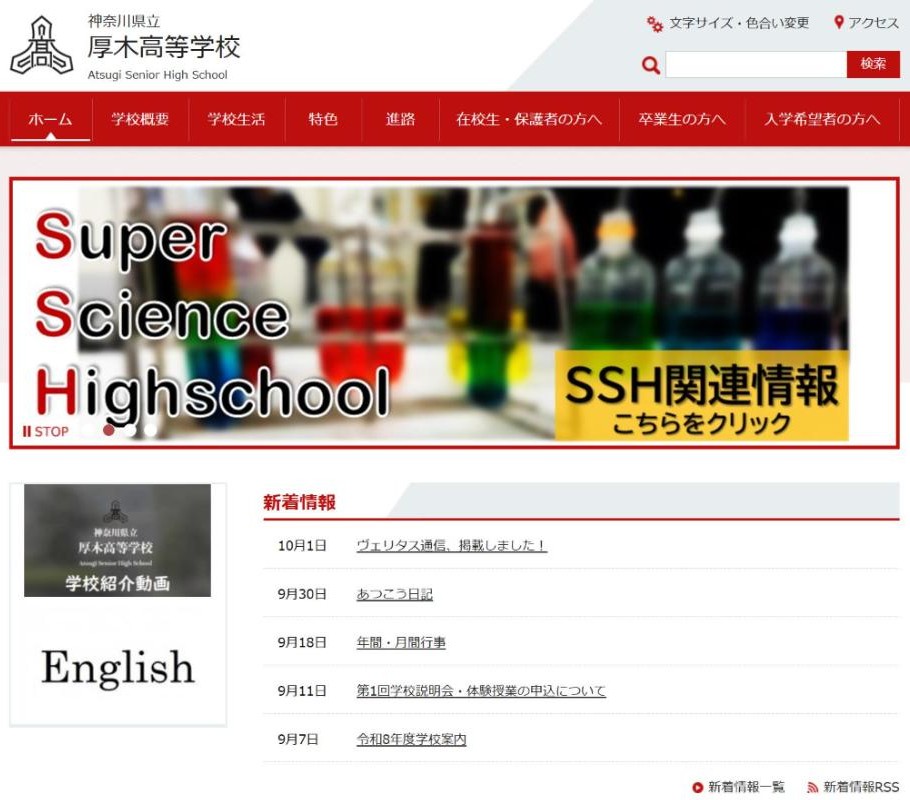The image size is (910, 800).
Task: Click the Super Science Highschool slide image
Action: (x=454, y=313)
